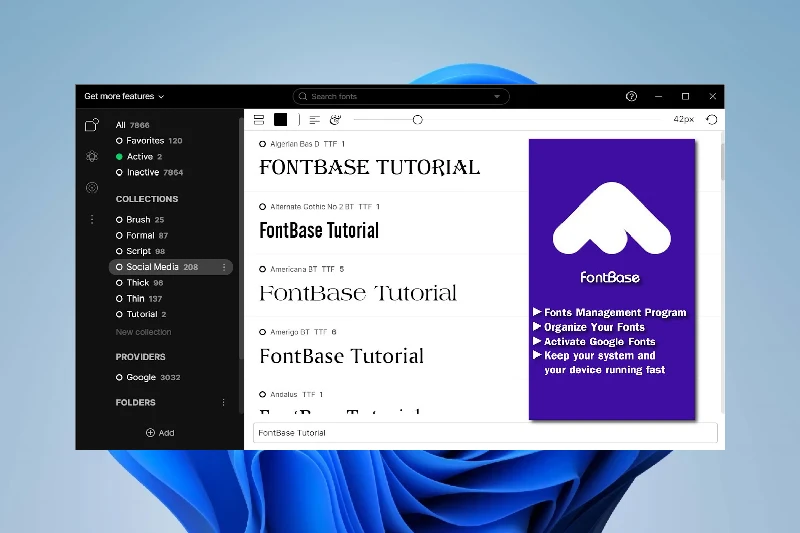Reset font size with the refresh icon
The height and width of the screenshot is (533, 800).
712,120
